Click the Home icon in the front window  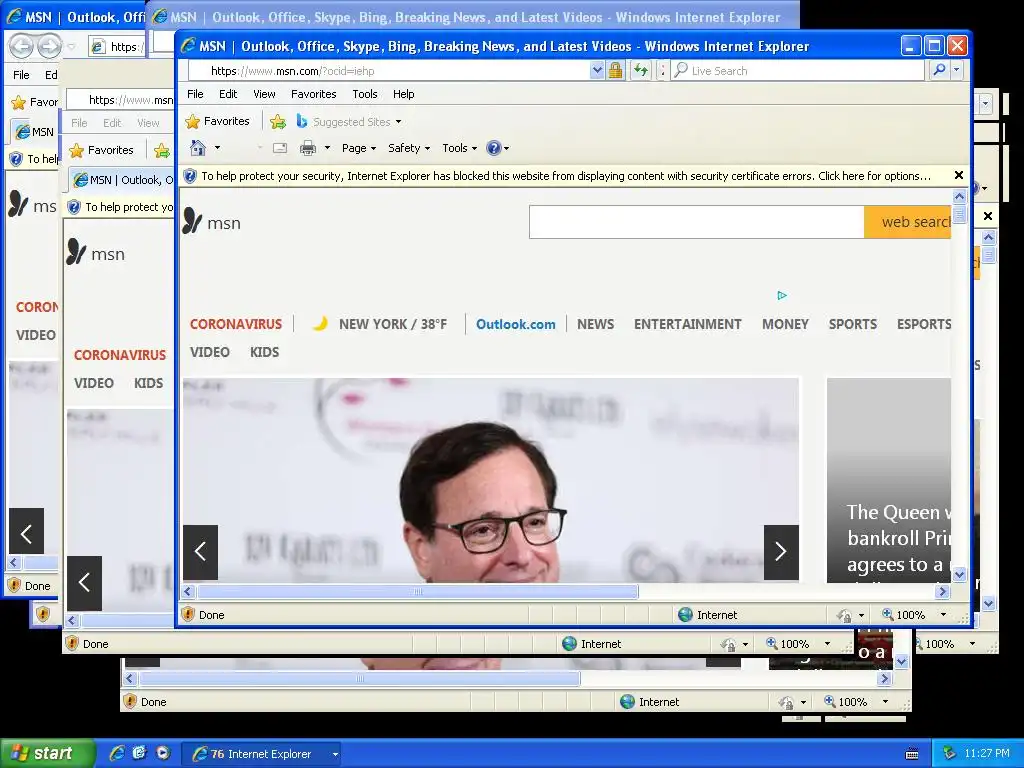pyautogui.click(x=198, y=148)
